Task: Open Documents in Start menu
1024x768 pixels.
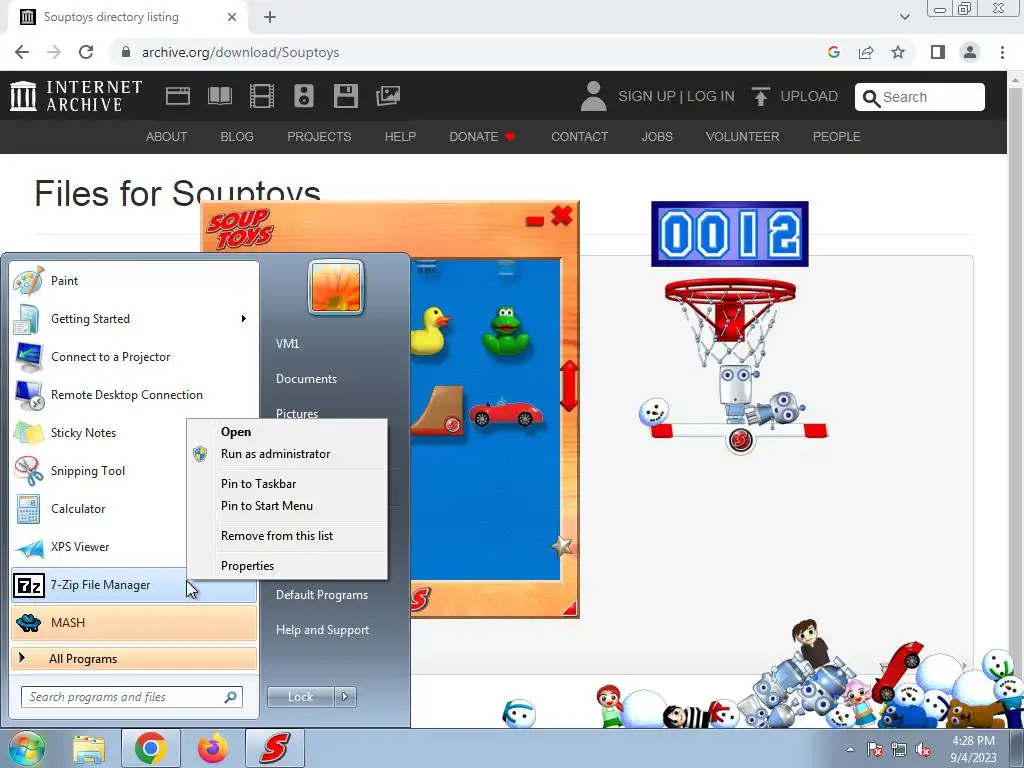Action: click(306, 379)
